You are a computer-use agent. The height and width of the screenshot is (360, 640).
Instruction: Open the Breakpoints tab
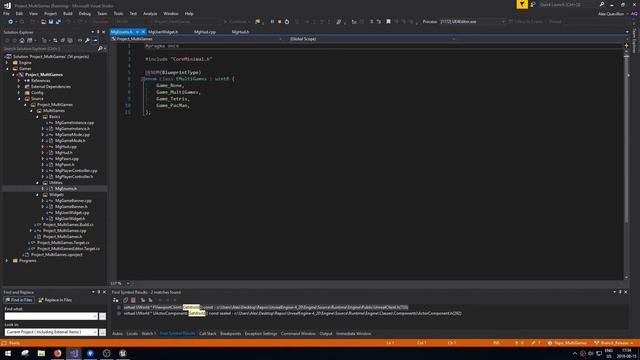(x=231, y=333)
